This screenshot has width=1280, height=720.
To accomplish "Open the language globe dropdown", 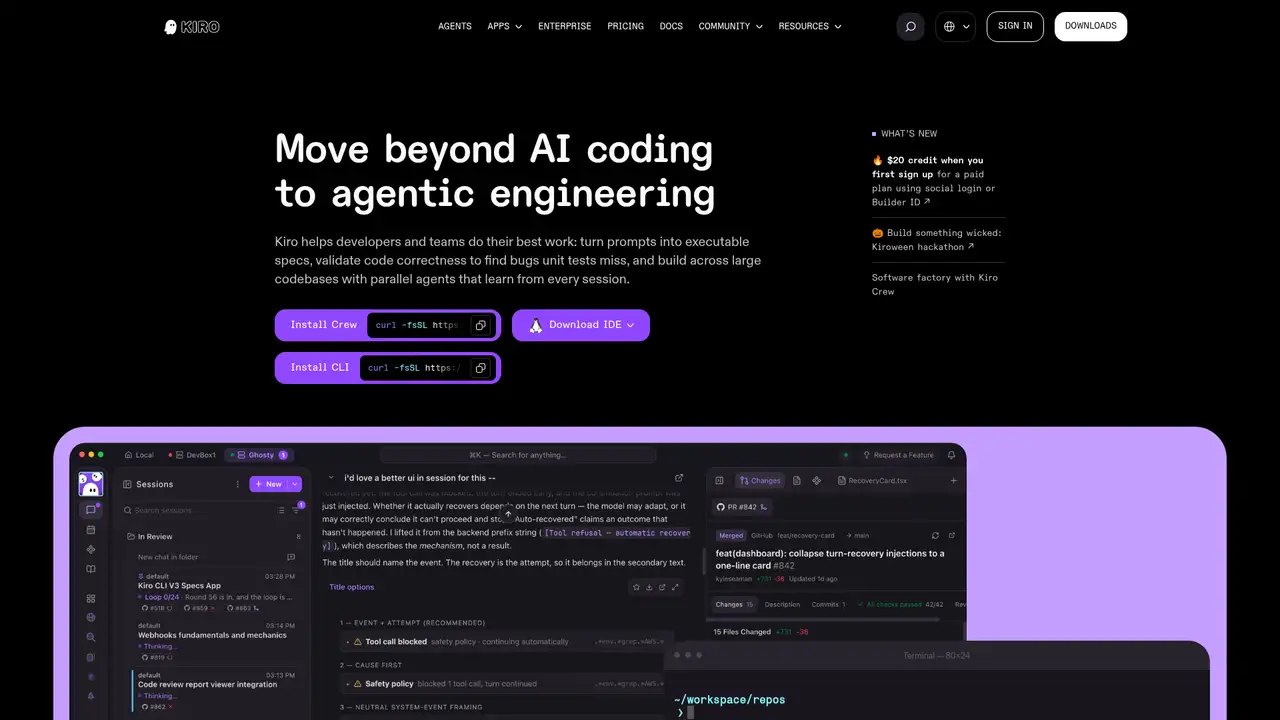I will [956, 27].
